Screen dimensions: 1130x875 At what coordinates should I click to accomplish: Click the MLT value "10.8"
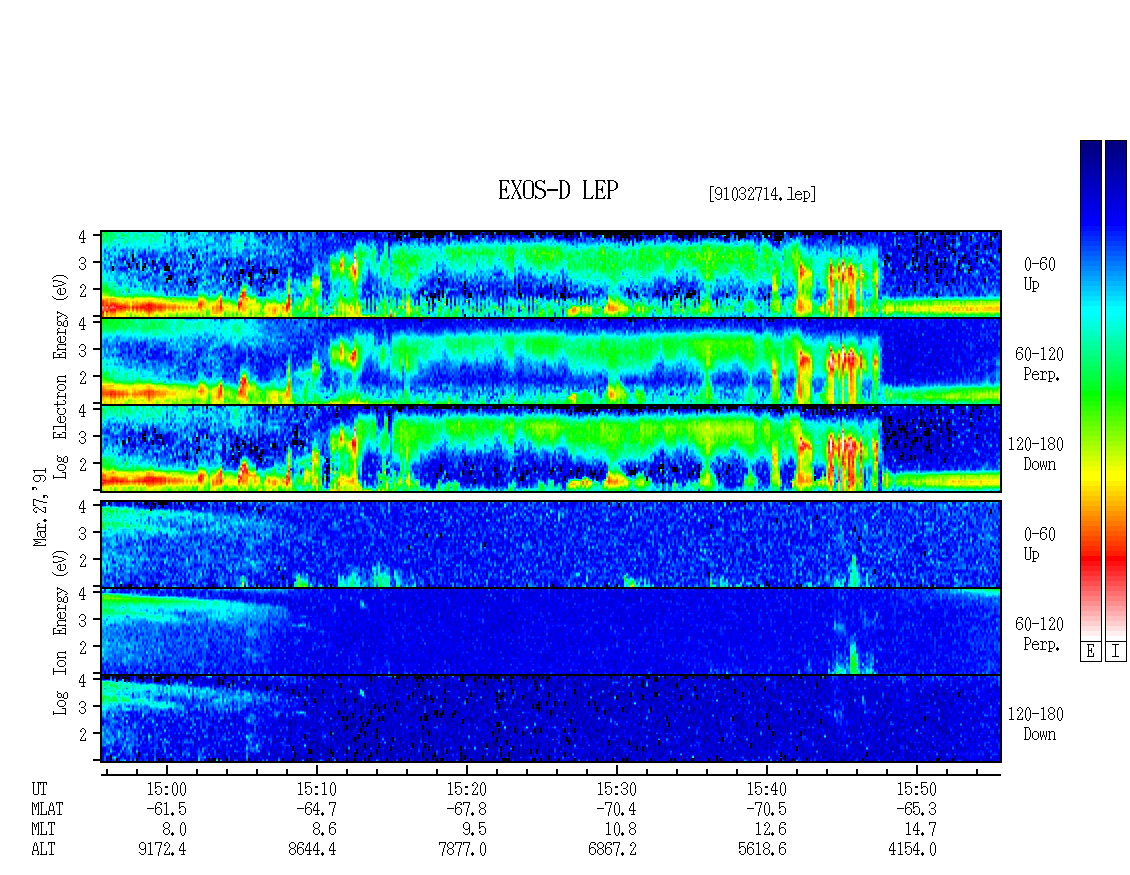[x=620, y=830]
